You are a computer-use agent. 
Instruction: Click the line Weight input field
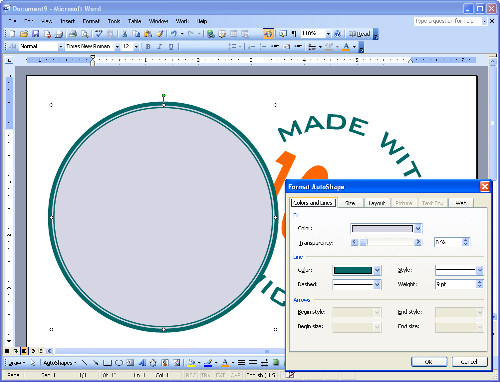click(x=455, y=284)
